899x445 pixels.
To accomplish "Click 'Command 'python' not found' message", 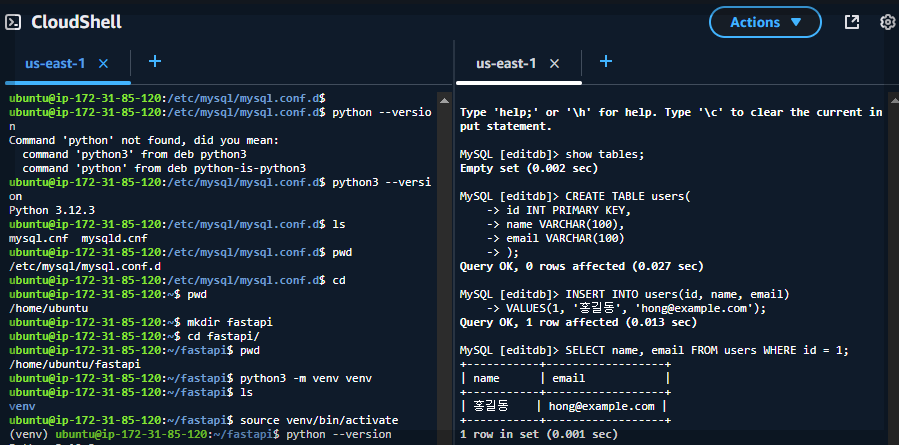I will pos(143,140).
